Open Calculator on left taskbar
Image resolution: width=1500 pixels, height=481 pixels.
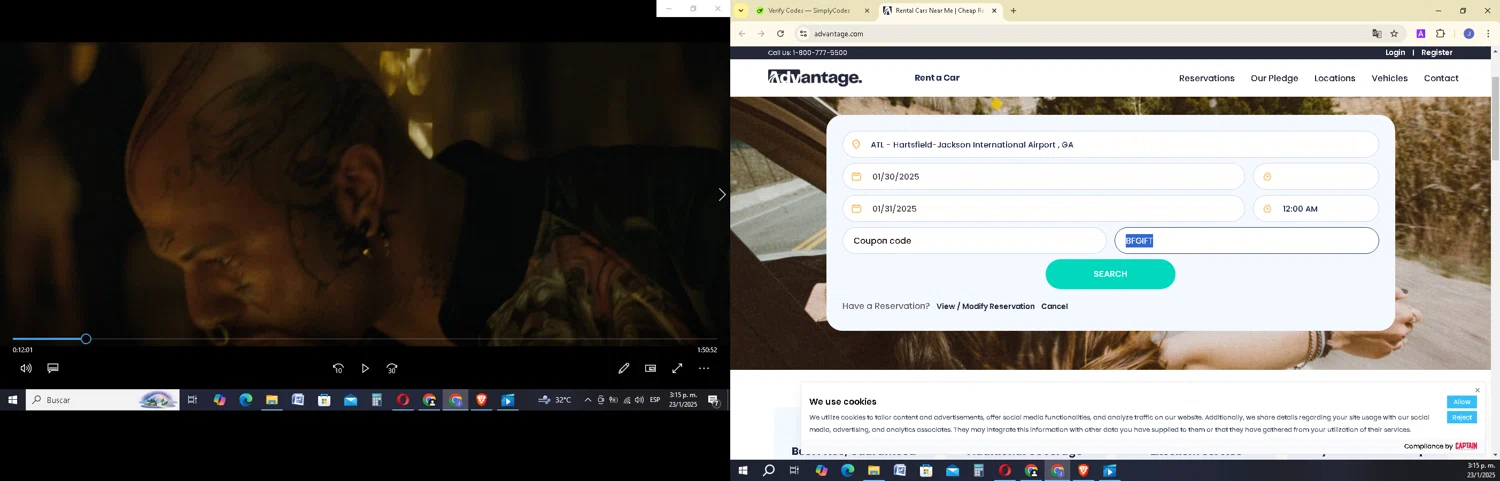click(376, 400)
